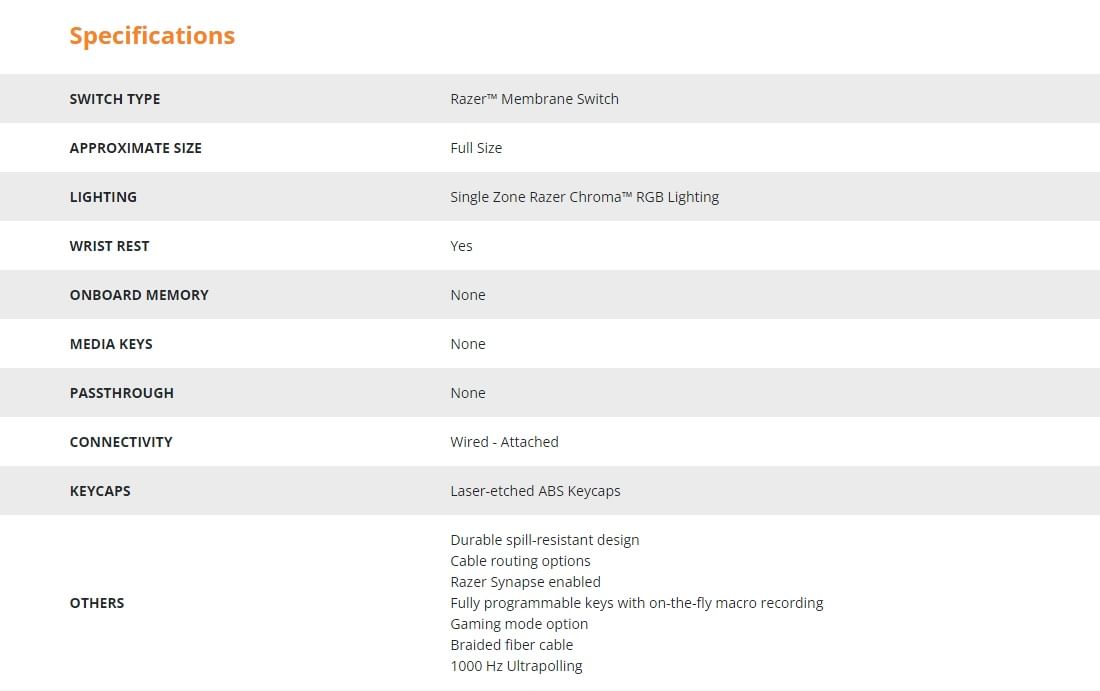Select the WRIST REST label

tap(109, 246)
